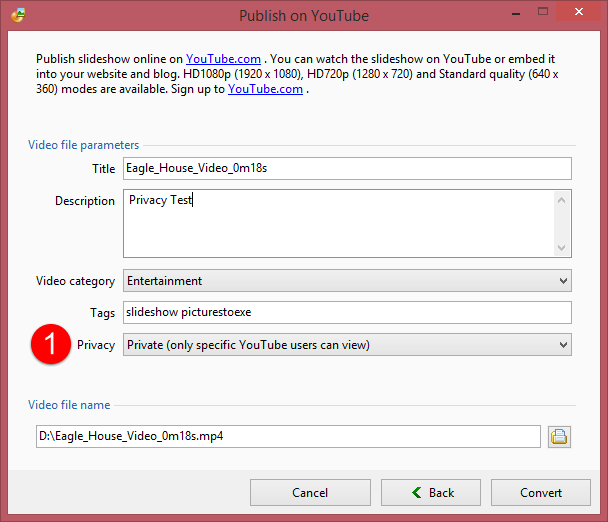Click the application icon in the title bar
Screen dimensions: 608x522
(x=18, y=15)
